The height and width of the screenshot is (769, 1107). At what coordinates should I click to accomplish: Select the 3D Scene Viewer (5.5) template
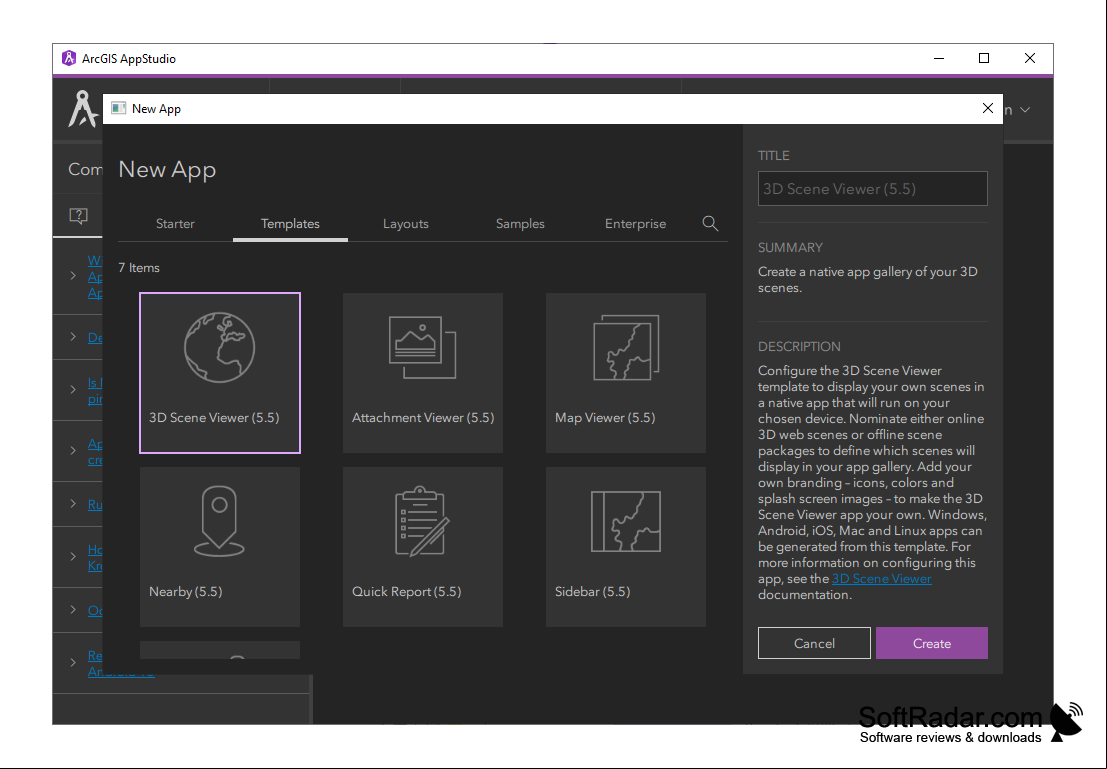220,373
